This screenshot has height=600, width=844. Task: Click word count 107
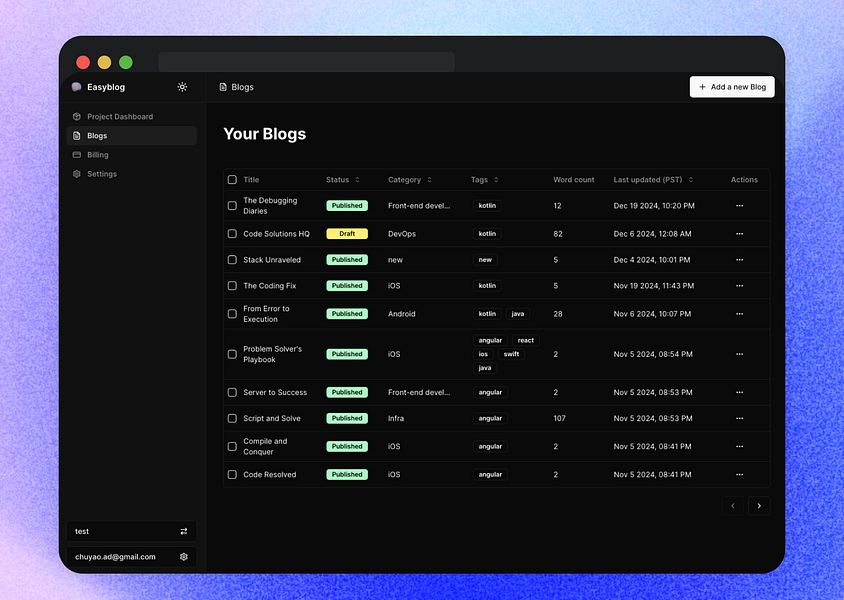[x=559, y=418]
